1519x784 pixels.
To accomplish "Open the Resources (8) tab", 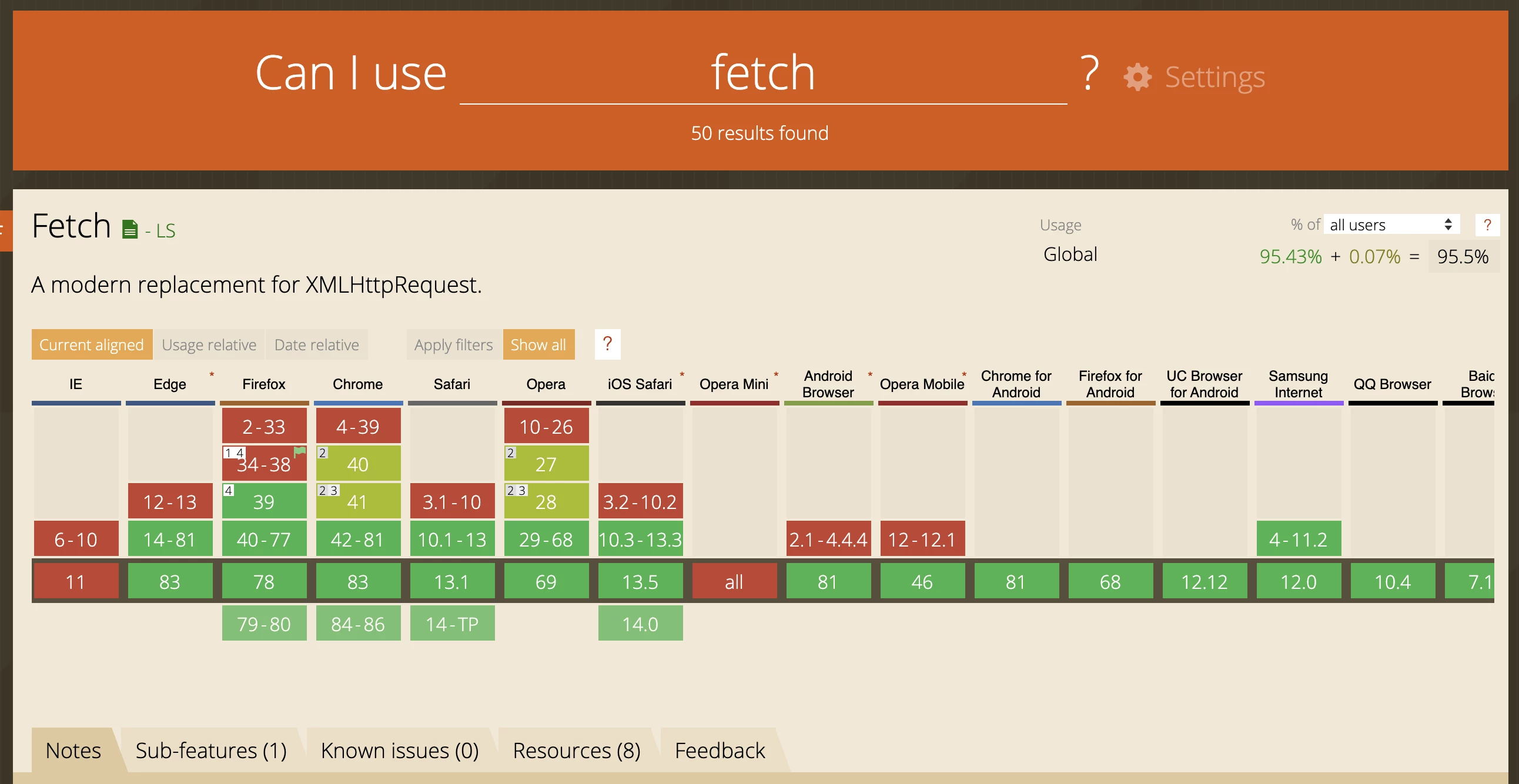I will (576, 751).
